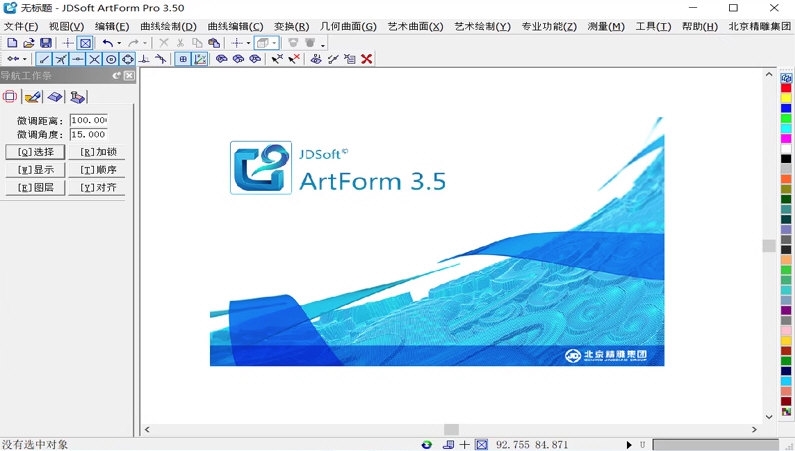Click the third blue shape display icon
Viewport: 795px width, 451px height.
(255, 59)
